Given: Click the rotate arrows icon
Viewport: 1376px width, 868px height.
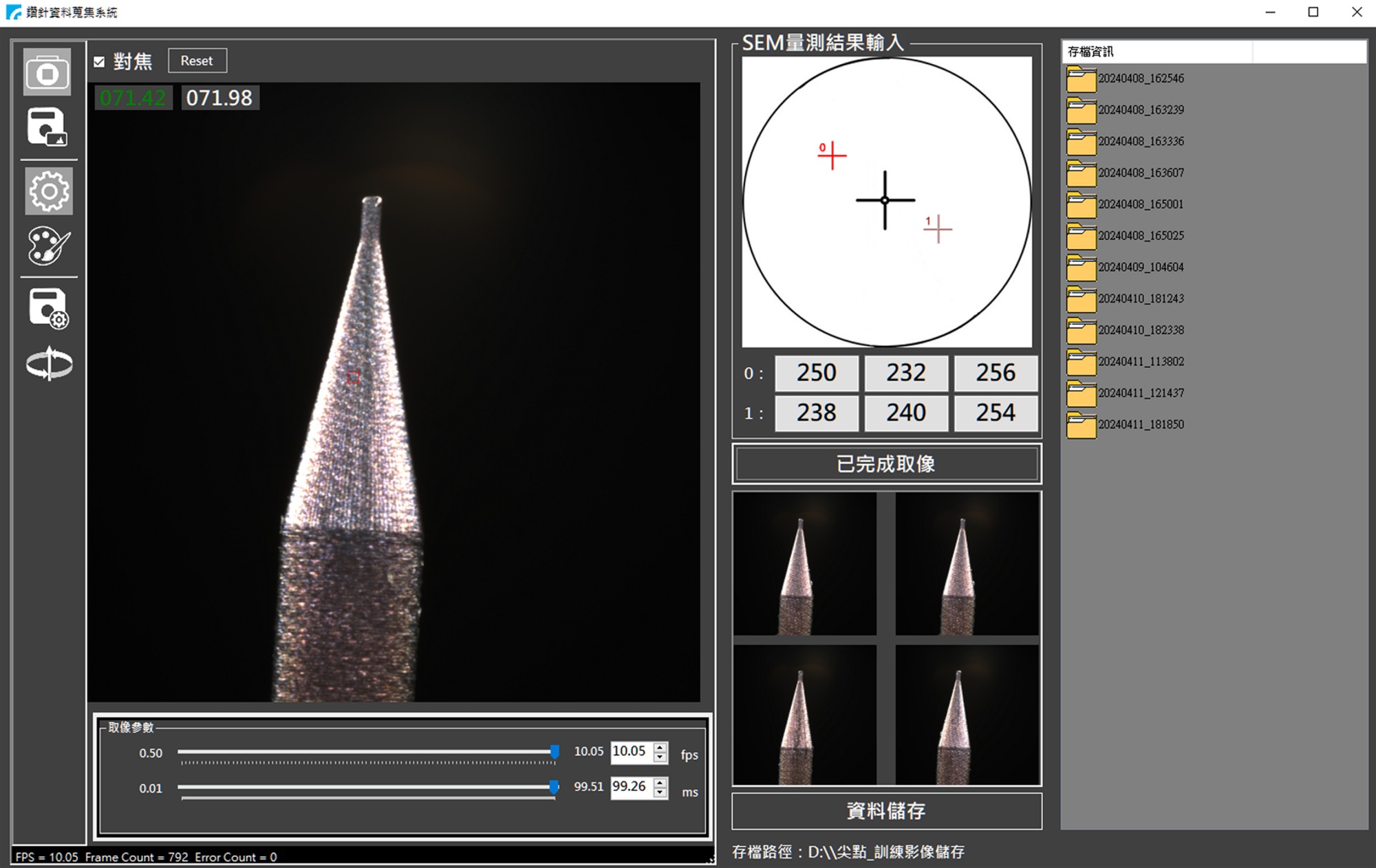Looking at the screenshot, I should pyautogui.click(x=49, y=364).
